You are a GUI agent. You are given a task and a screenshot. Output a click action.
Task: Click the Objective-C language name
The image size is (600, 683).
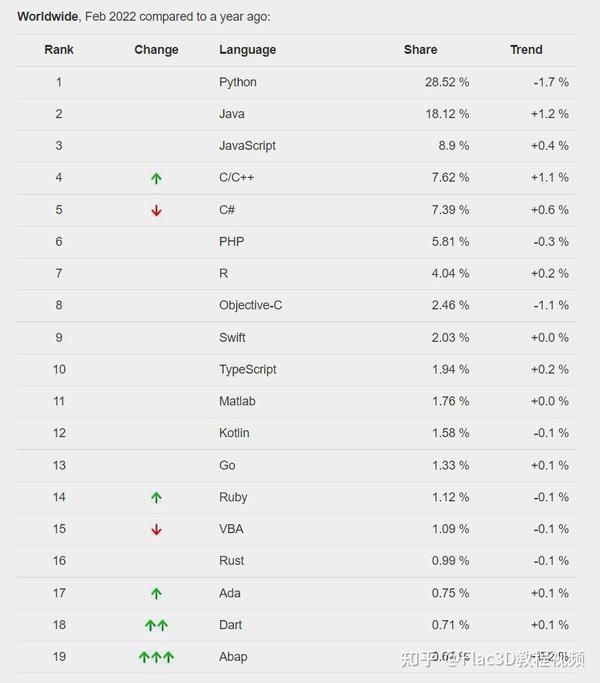[x=250, y=305]
